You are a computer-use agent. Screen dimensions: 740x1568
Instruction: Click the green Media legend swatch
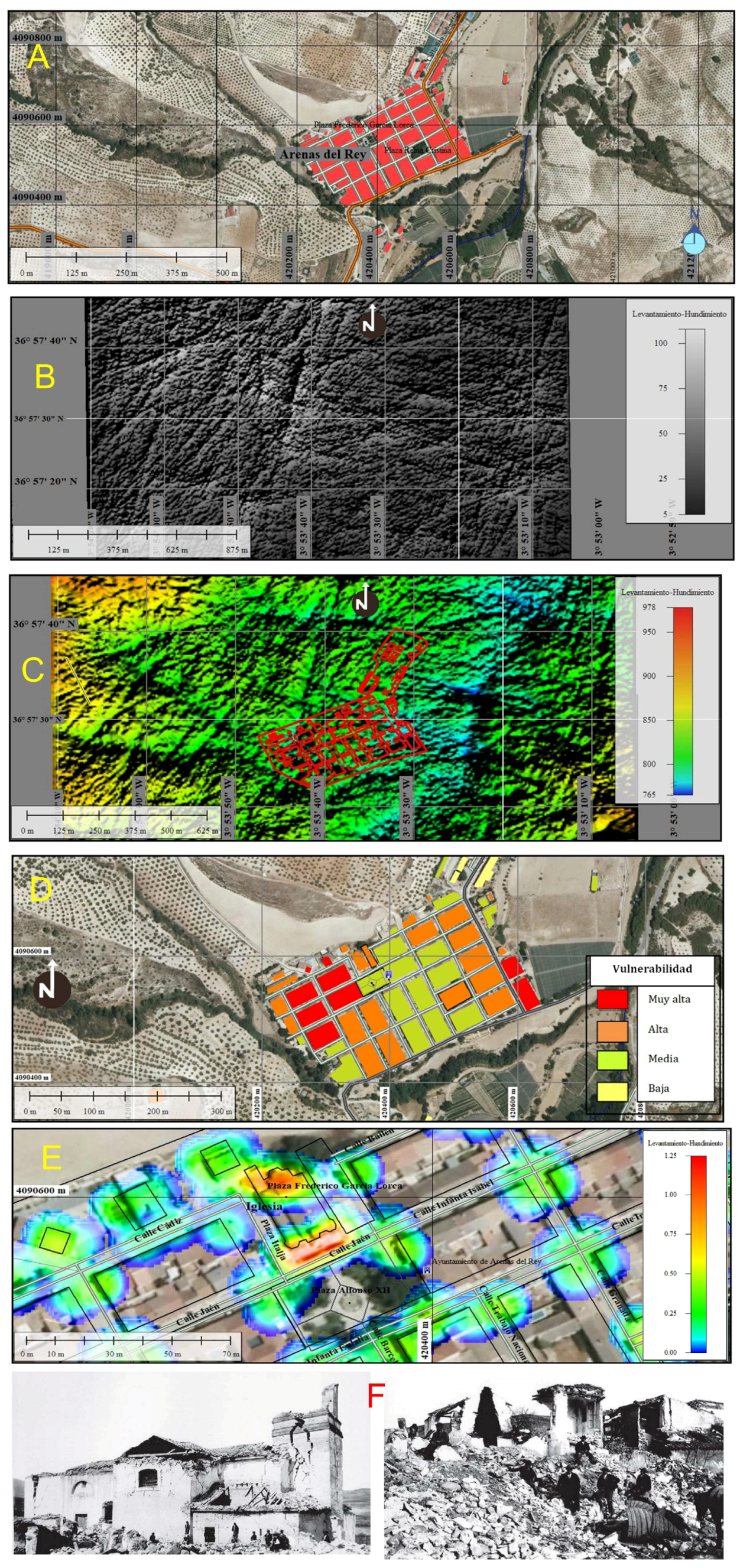click(x=612, y=1060)
